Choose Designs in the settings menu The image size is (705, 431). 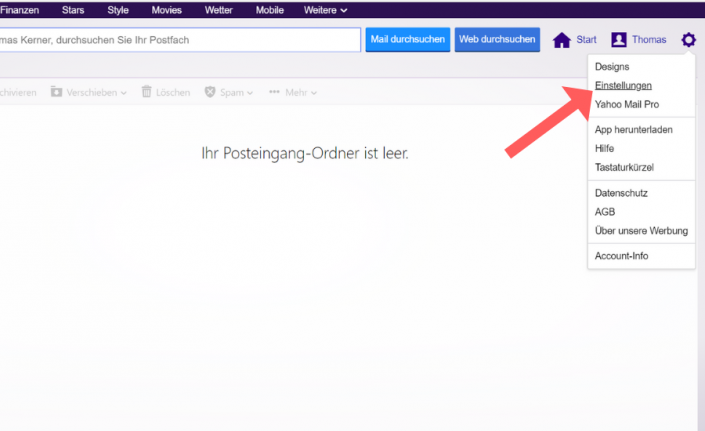pos(612,66)
